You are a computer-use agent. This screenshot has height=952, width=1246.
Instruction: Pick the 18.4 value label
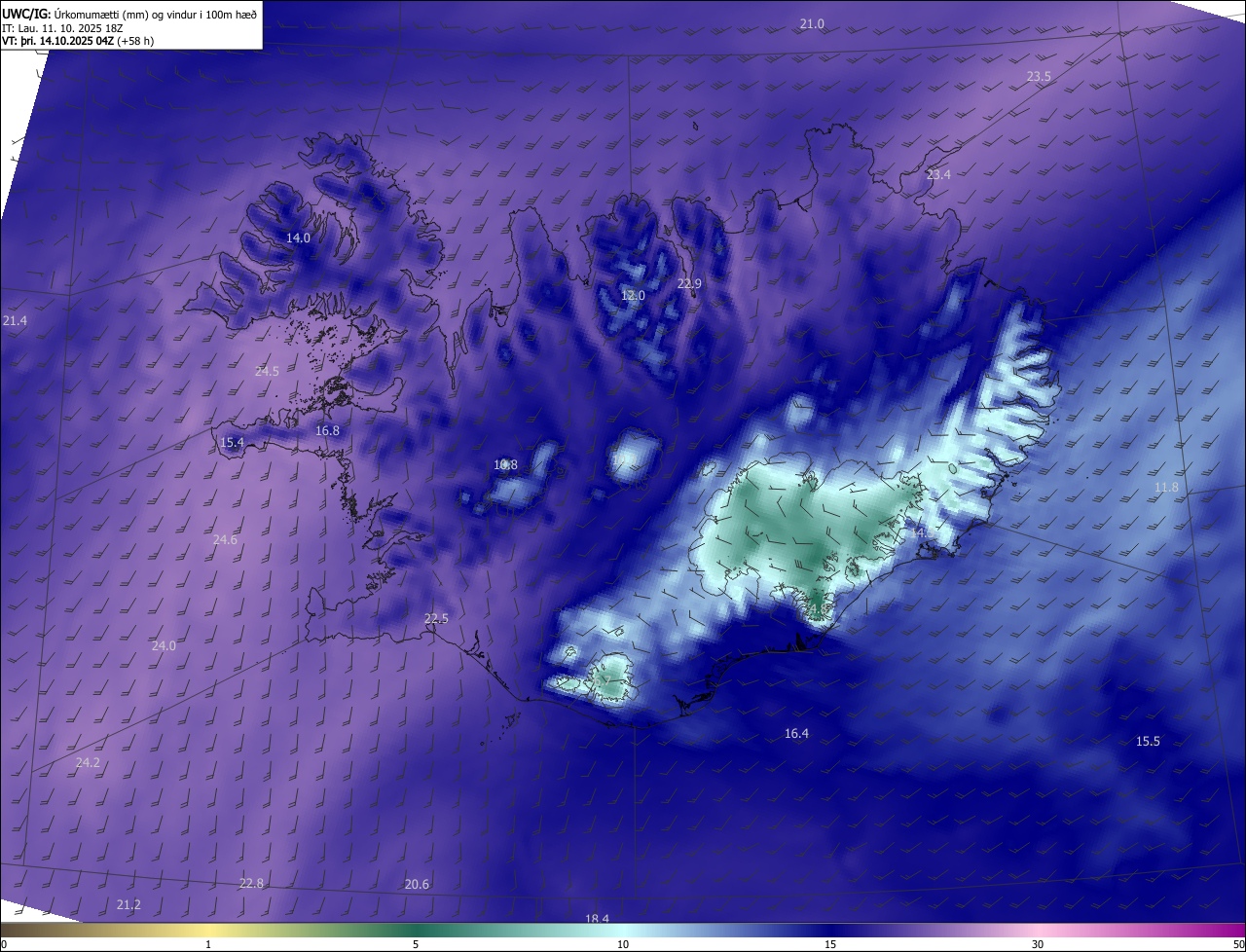(597, 919)
